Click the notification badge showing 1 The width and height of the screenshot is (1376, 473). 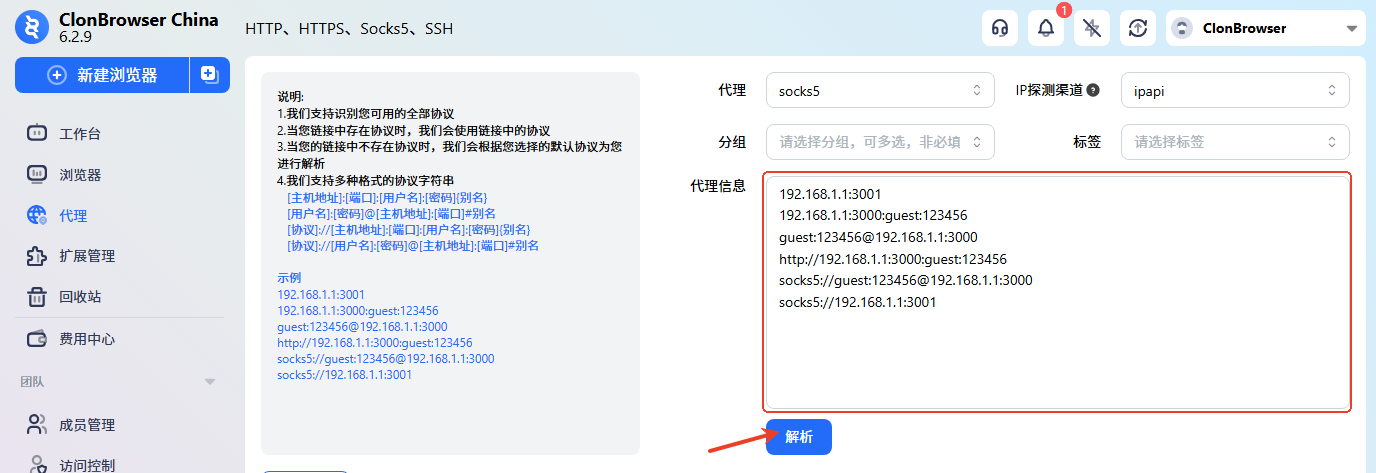tap(1064, 10)
